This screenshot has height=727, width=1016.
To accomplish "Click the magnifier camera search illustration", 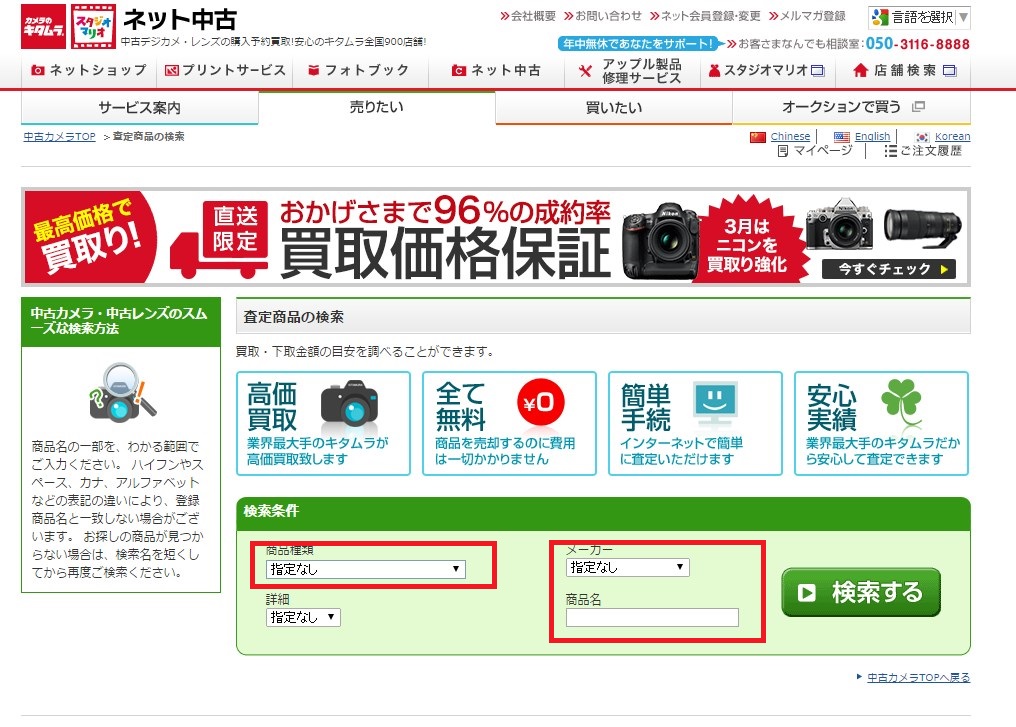I will click(122, 393).
